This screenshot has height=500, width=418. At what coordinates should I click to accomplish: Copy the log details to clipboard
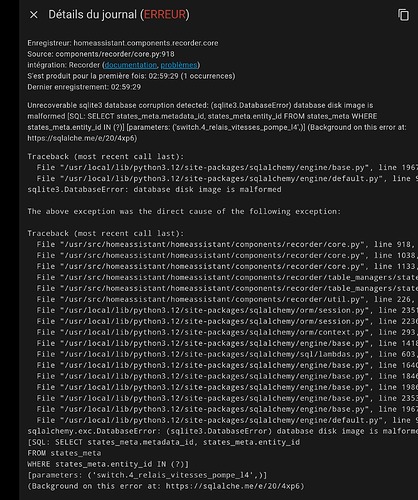403,15
